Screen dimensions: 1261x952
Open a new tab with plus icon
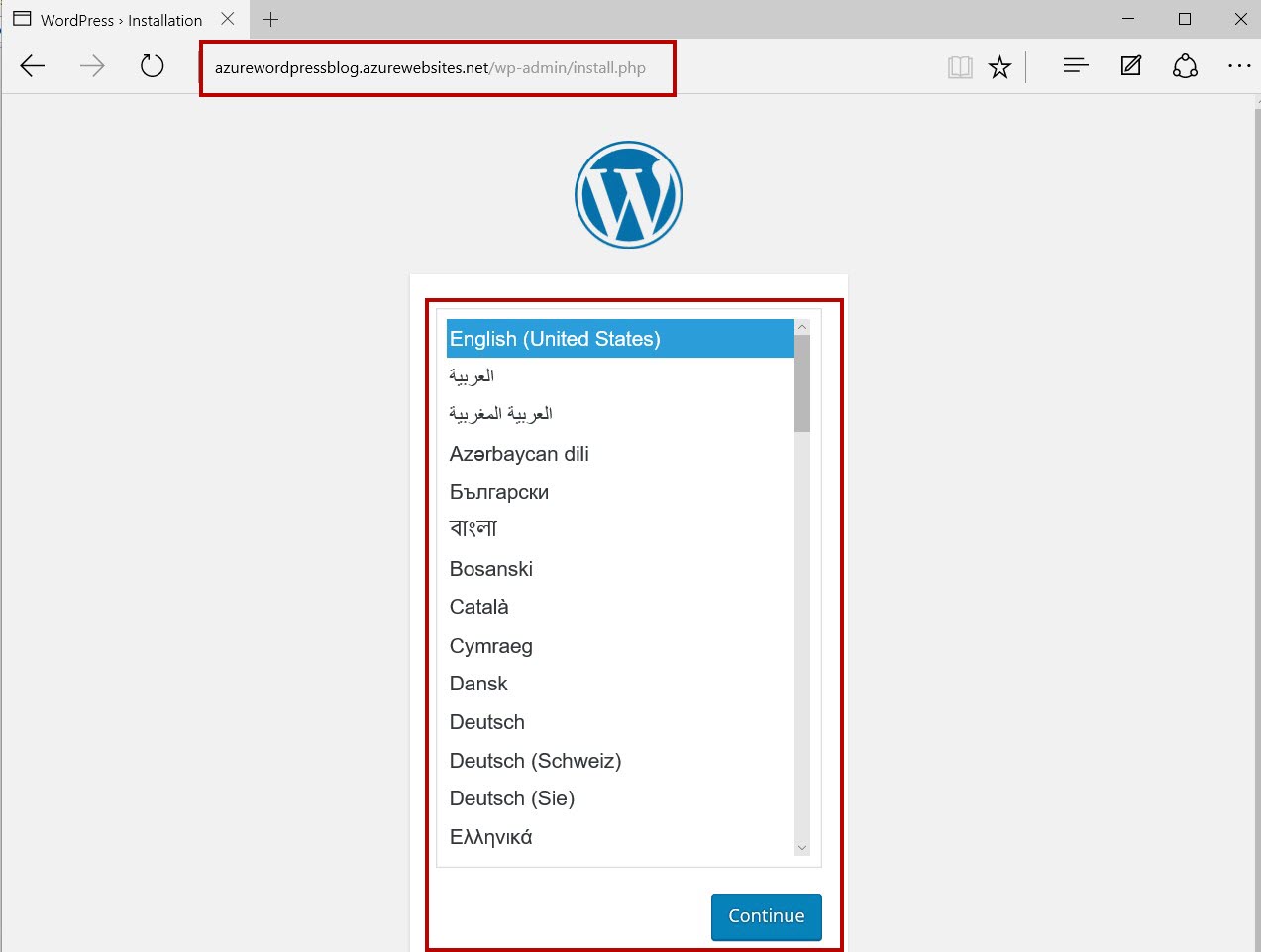(270, 19)
